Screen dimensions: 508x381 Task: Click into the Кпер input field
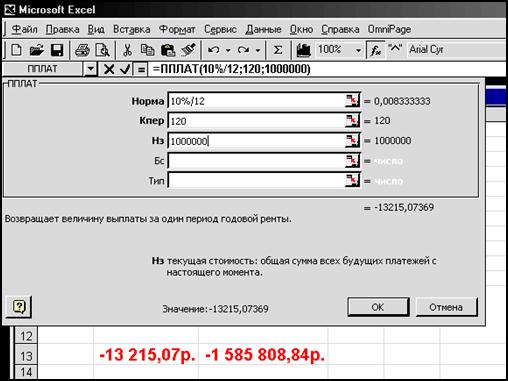[x=257, y=121]
